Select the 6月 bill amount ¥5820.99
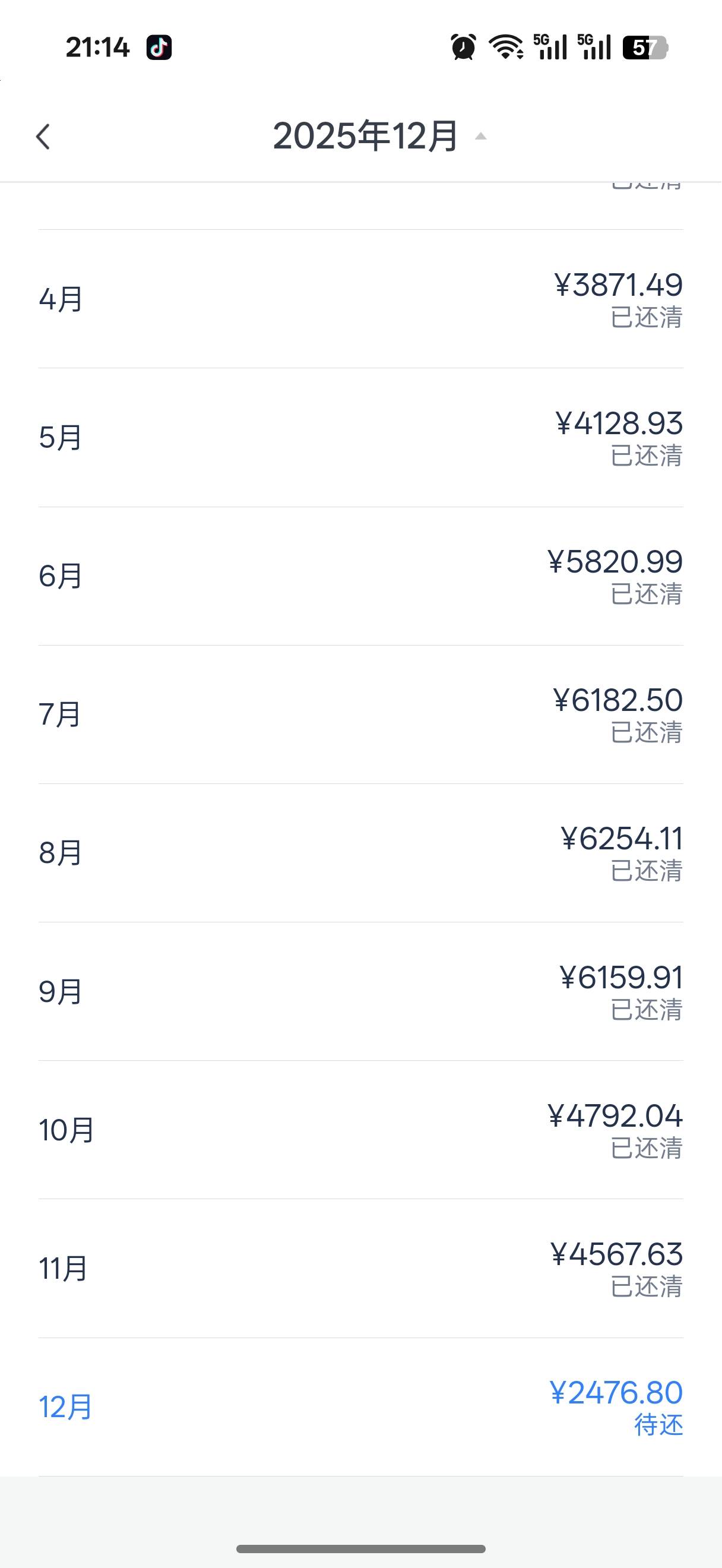The width and height of the screenshot is (722, 1568). [x=615, y=562]
